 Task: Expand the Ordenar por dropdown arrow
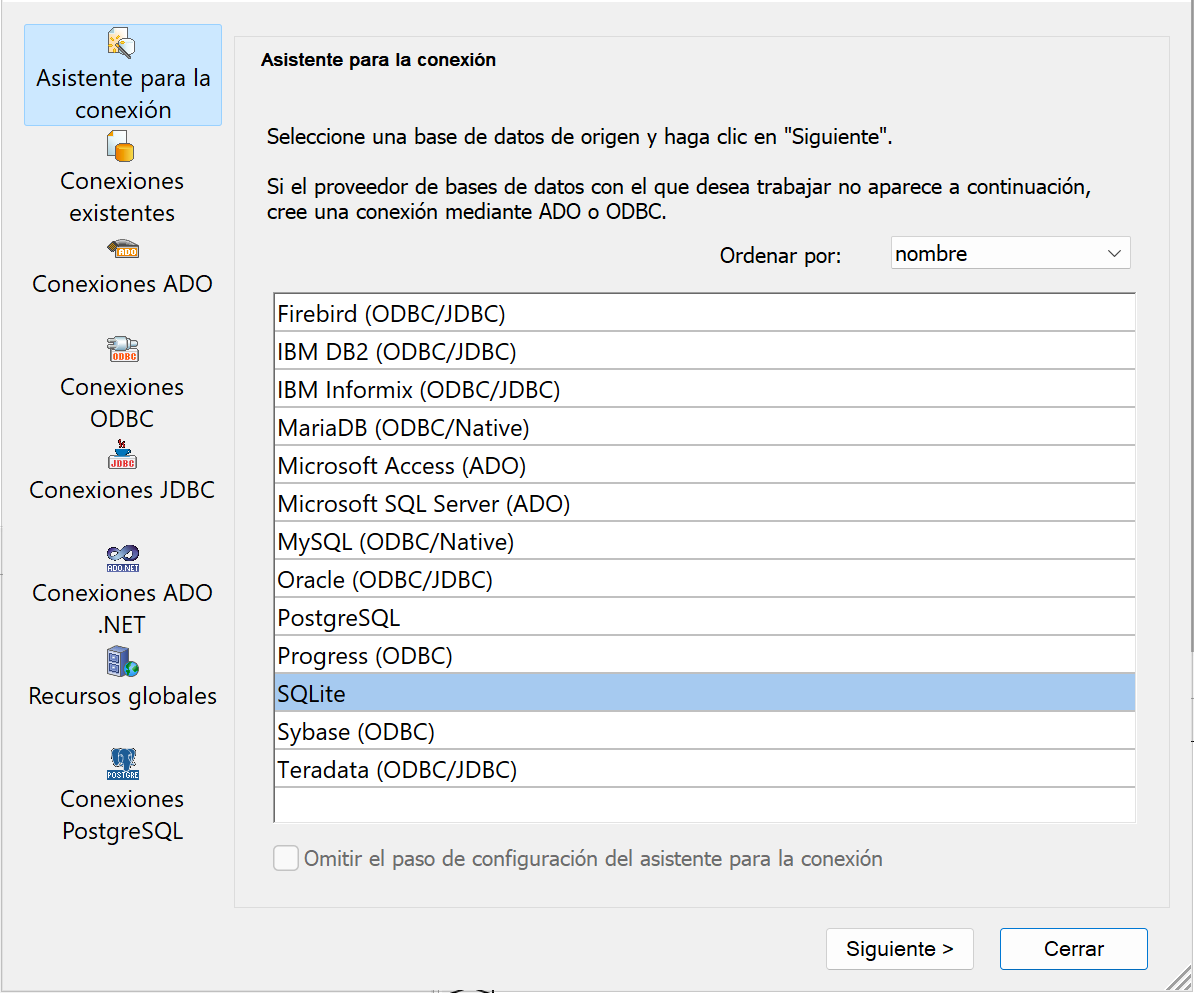click(1114, 254)
